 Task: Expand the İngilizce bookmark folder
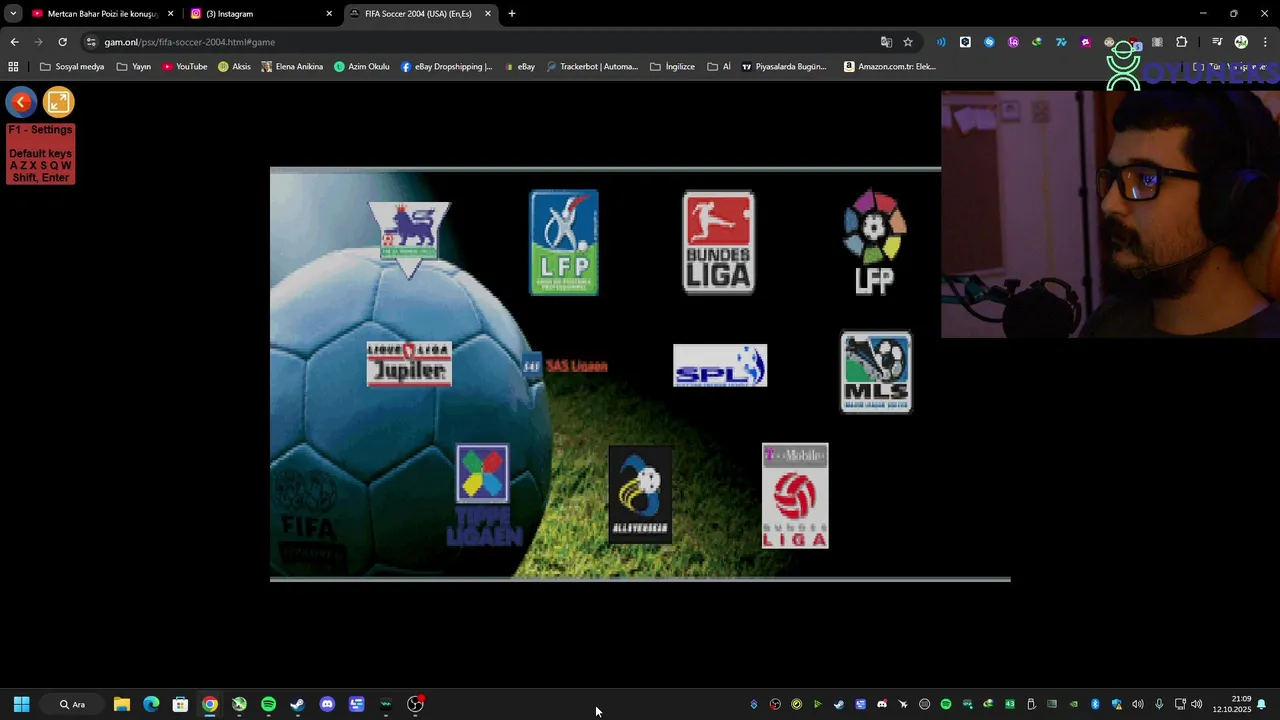point(673,67)
